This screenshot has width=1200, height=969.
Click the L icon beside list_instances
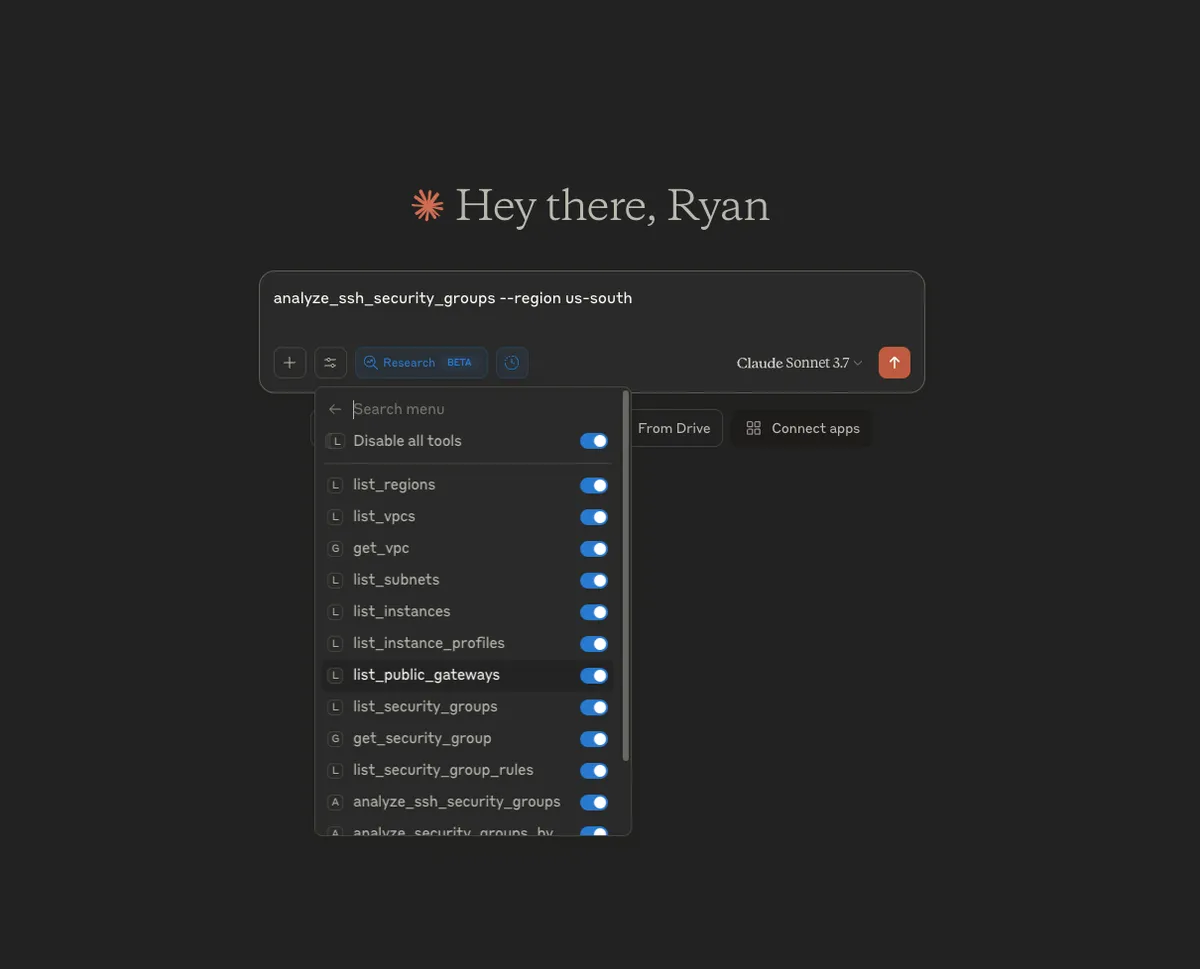(336, 612)
